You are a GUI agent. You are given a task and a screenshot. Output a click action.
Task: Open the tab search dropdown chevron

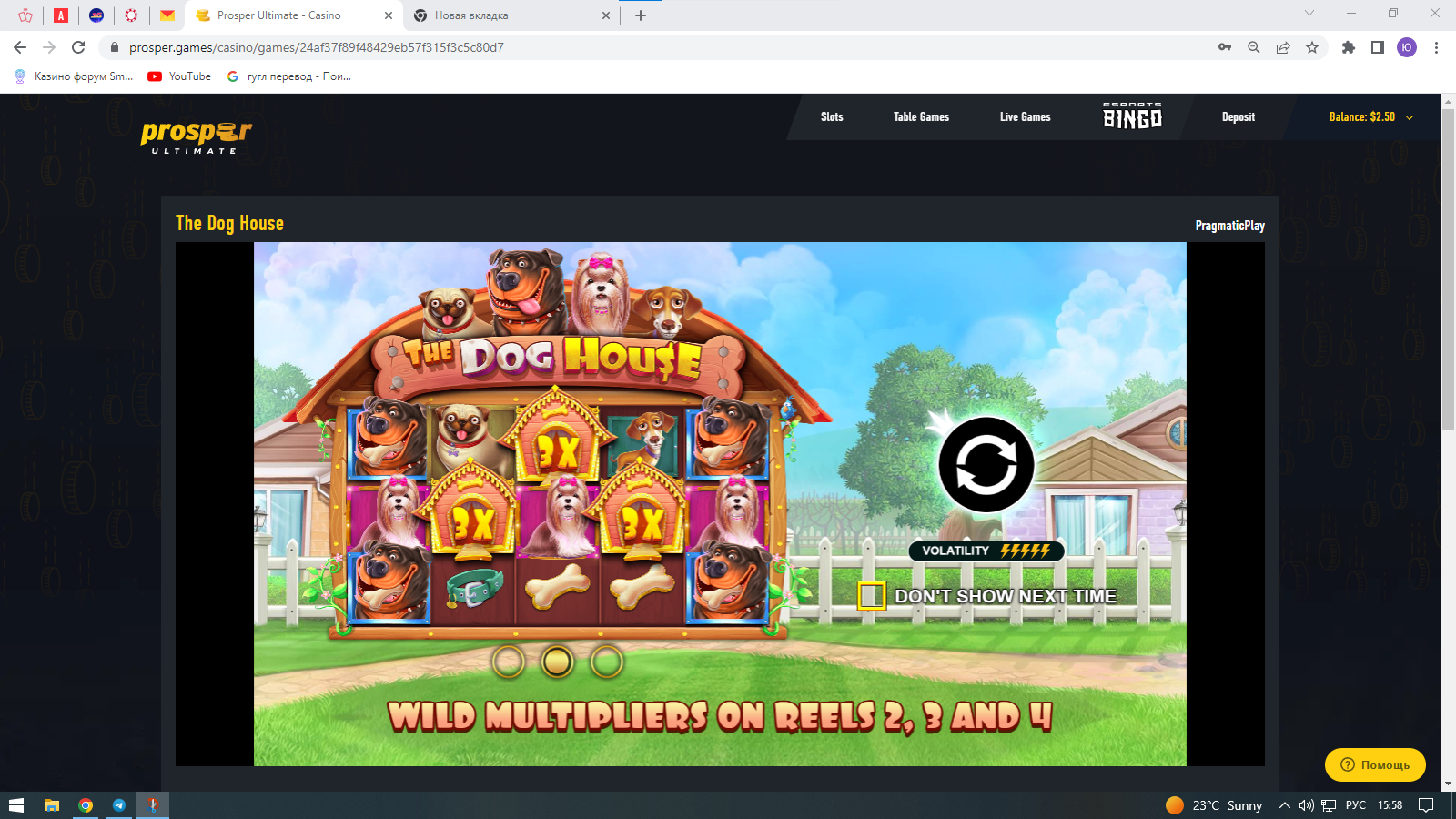coord(1309,13)
